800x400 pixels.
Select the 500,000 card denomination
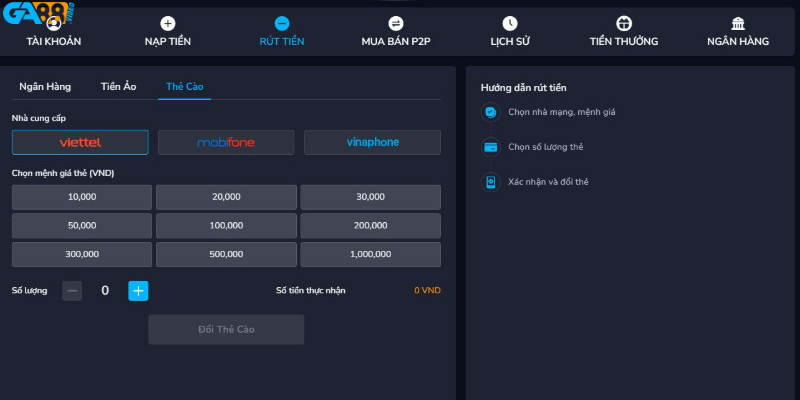tap(226, 254)
